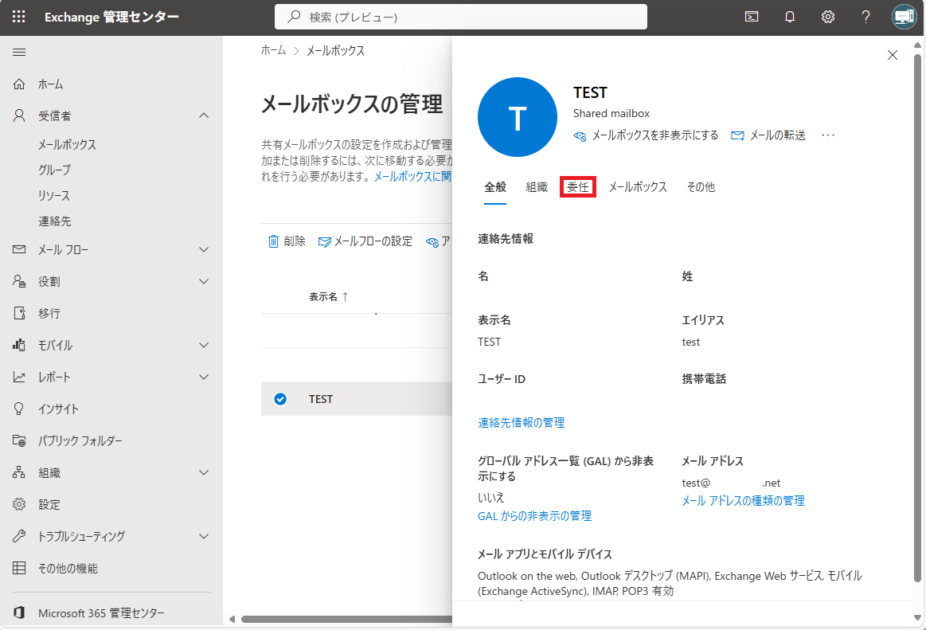Click the メールボックスを非表示にする icon
Viewport: 926px width, 630px height.
tap(580, 136)
